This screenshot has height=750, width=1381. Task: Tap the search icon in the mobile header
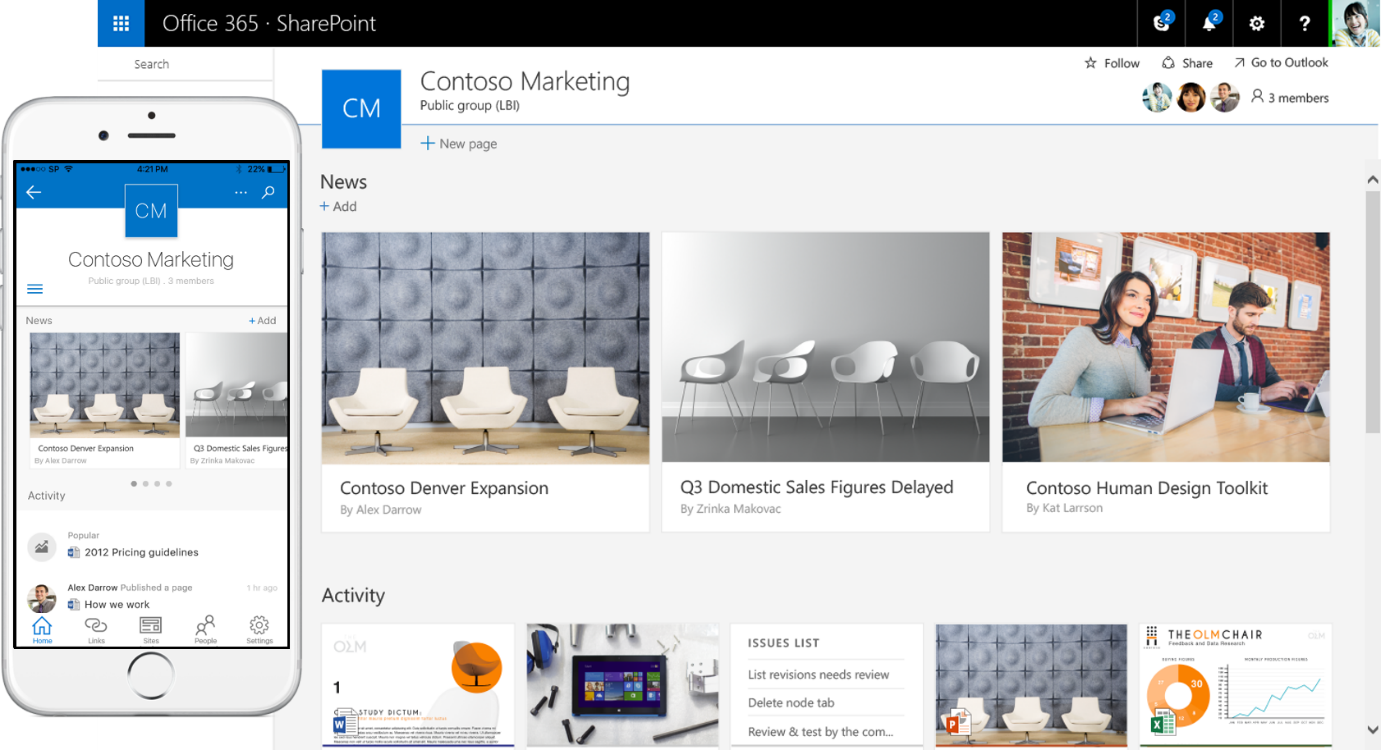(268, 192)
